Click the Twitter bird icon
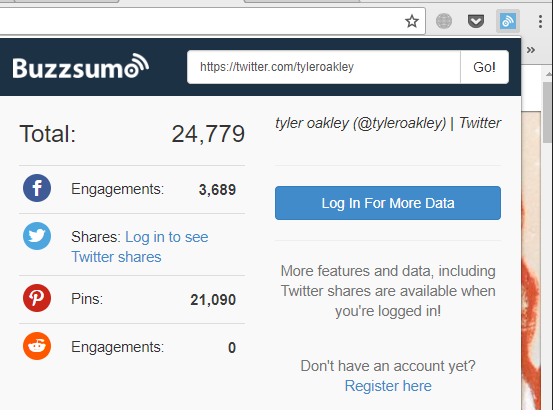Screen dimensions: 553x410 pos(37,236)
